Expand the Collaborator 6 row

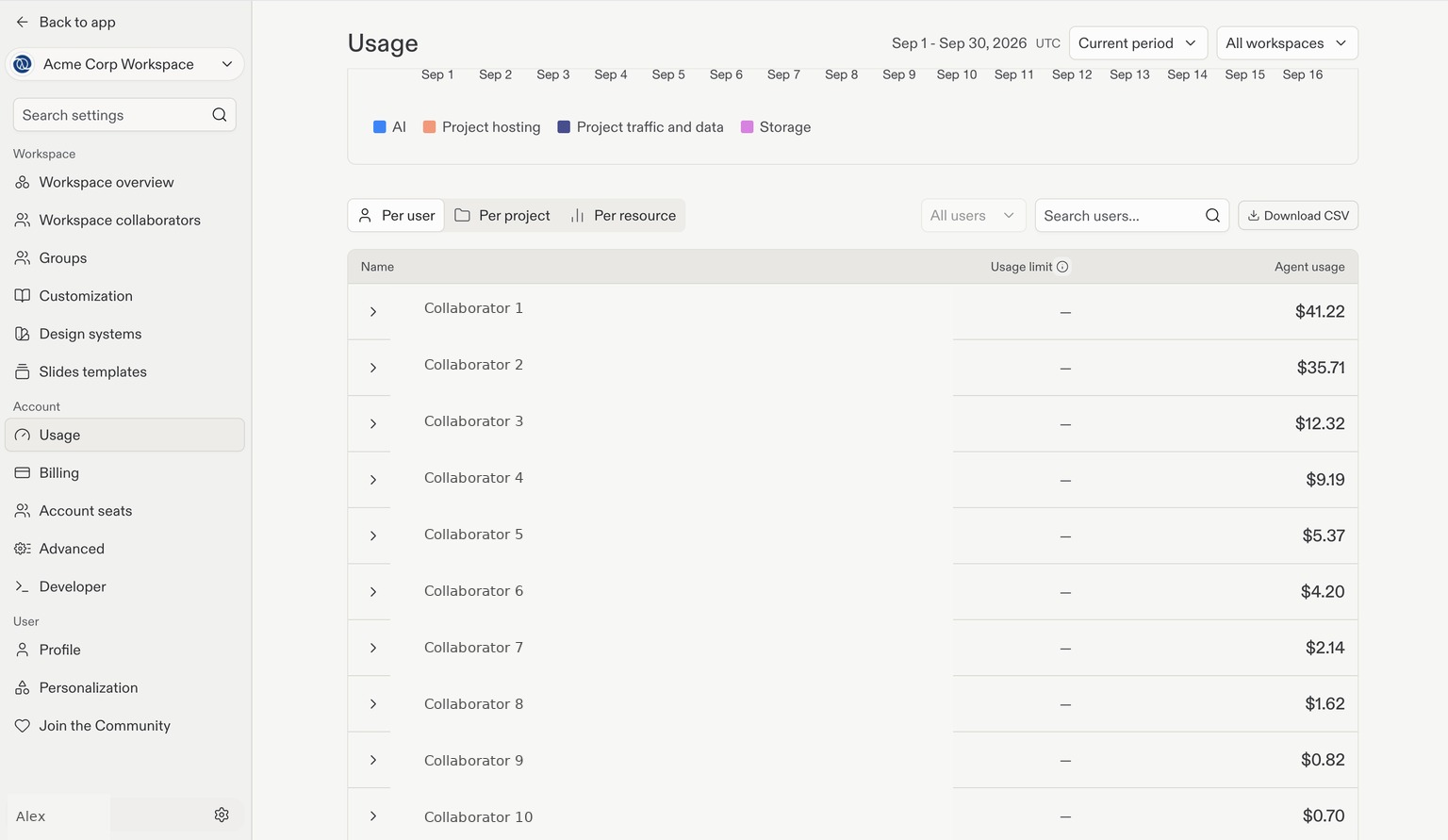pos(373,592)
